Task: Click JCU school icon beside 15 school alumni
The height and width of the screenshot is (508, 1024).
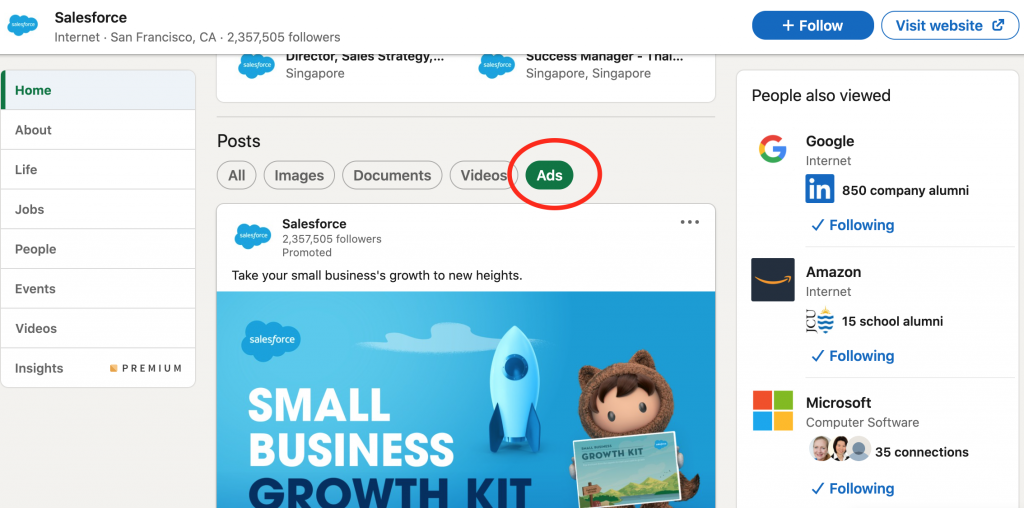Action: [820, 320]
